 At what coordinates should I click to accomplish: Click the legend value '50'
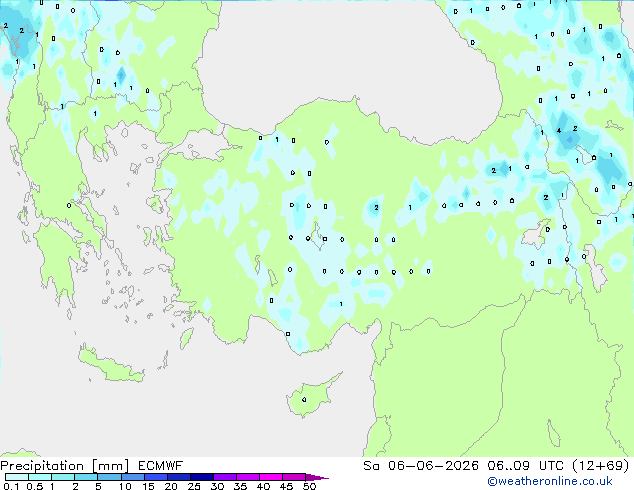pos(309,486)
